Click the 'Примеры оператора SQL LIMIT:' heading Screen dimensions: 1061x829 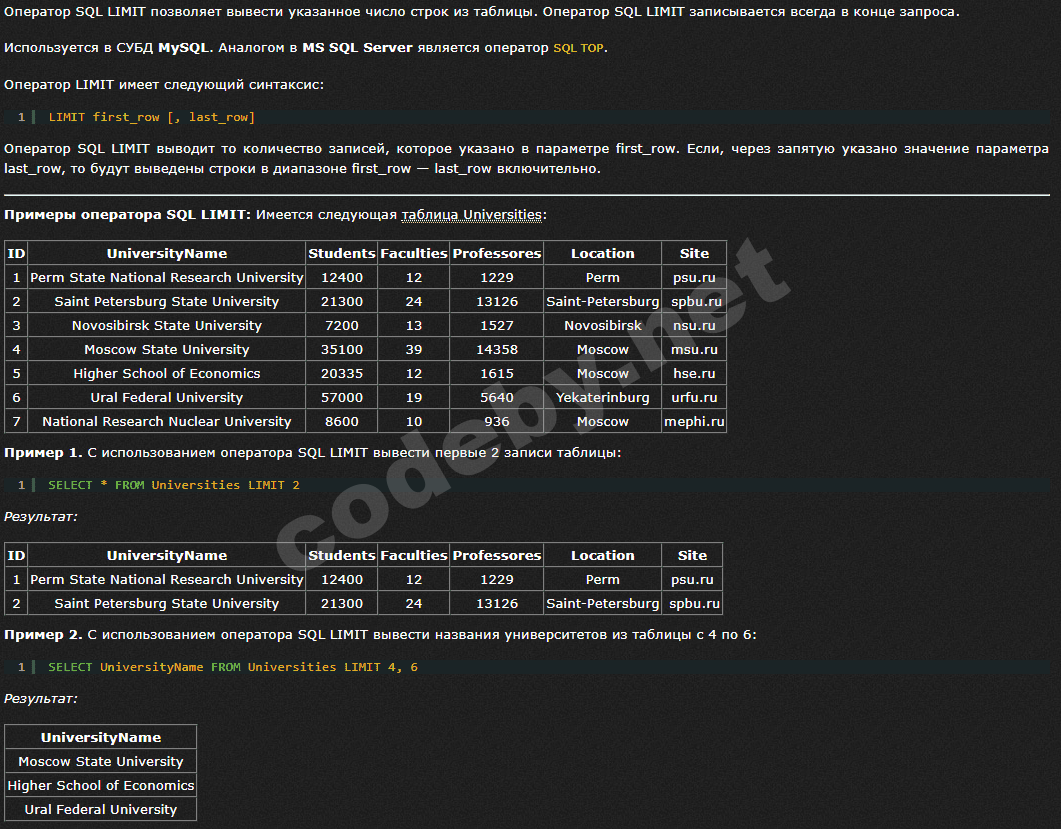tap(127, 215)
